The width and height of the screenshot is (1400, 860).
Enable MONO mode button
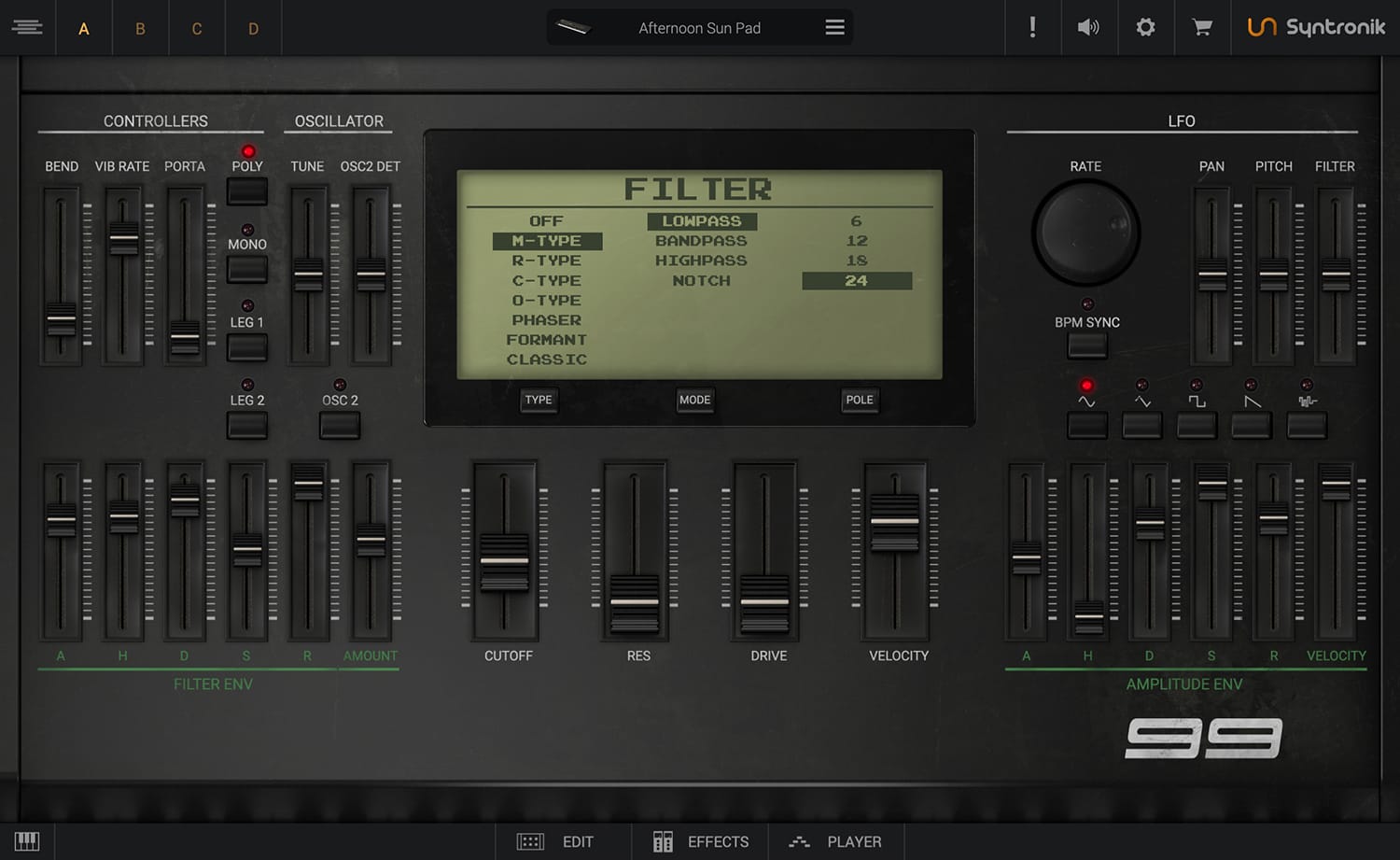(247, 270)
